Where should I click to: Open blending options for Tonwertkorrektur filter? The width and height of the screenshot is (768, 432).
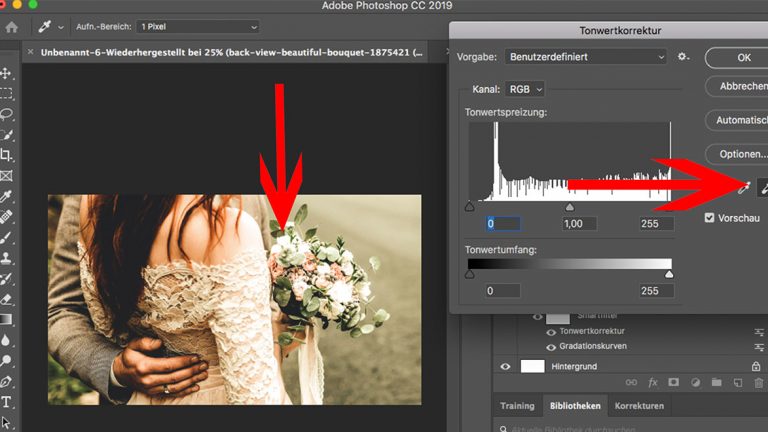point(759,332)
